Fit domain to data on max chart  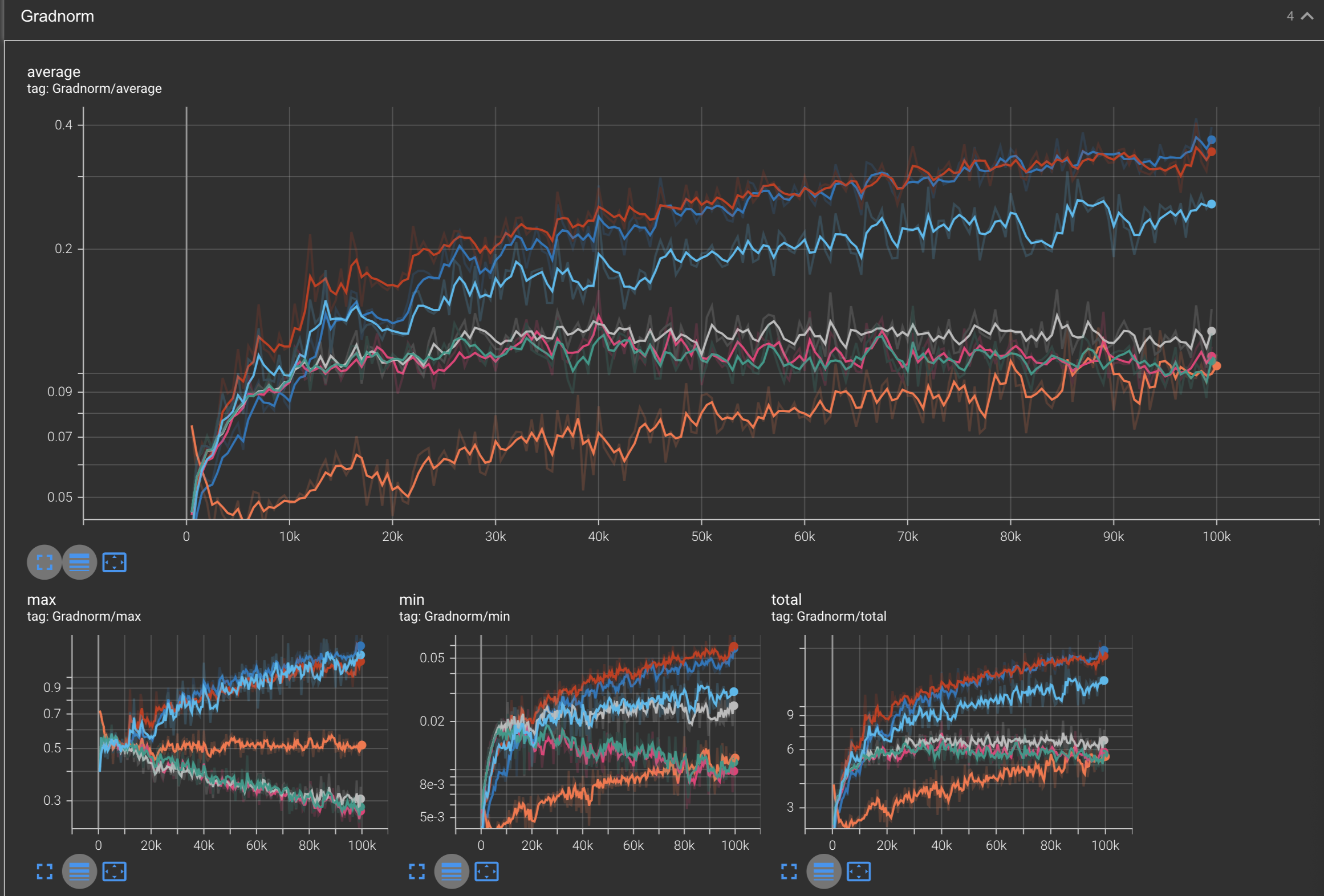[x=114, y=871]
